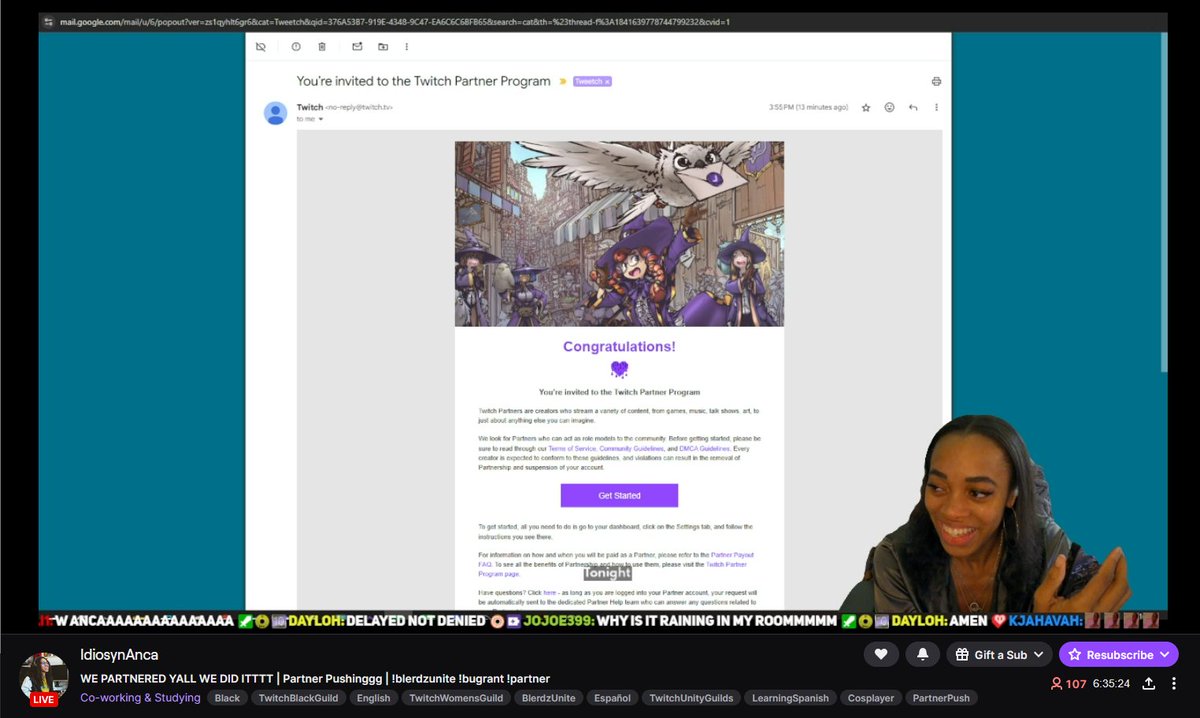Screen dimensions: 1200x718
Task: Enable stream notifications via the bell
Action: coord(922,654)
